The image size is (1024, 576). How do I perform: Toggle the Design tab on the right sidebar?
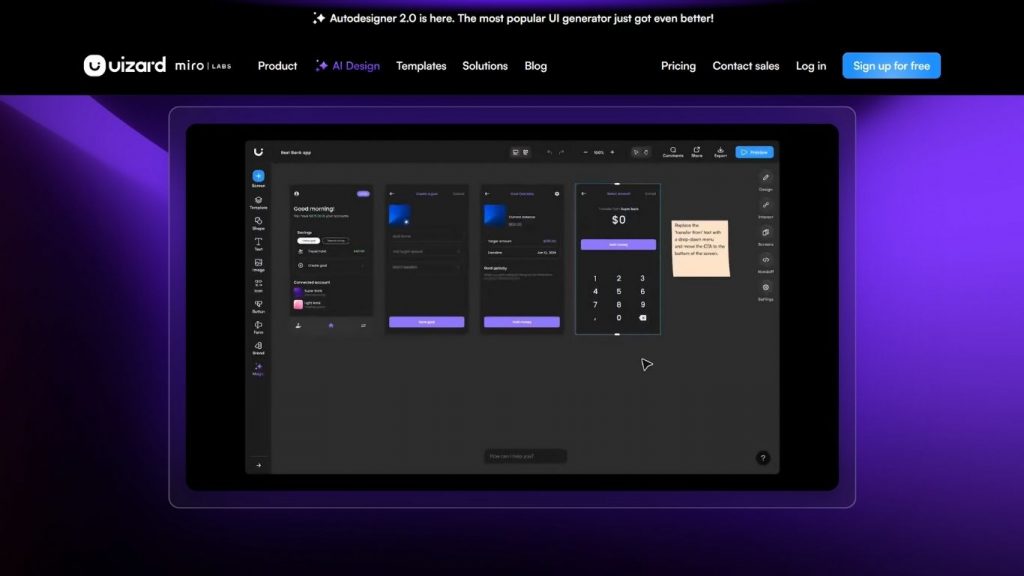765,181
